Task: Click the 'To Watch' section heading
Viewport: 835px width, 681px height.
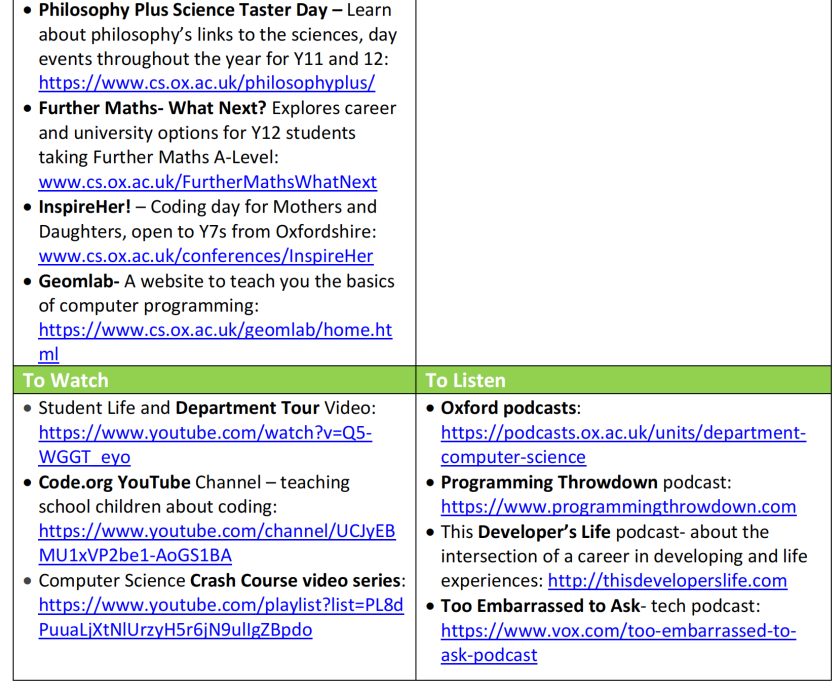Action: [66, 380]
